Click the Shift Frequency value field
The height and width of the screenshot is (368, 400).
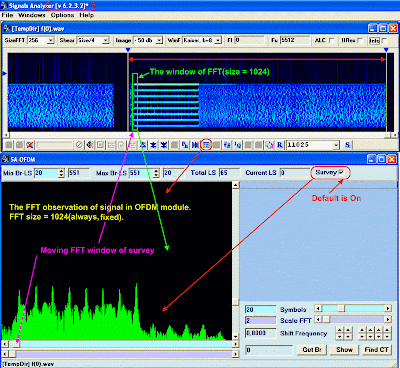pyautogui.click(x=260, y=333)
